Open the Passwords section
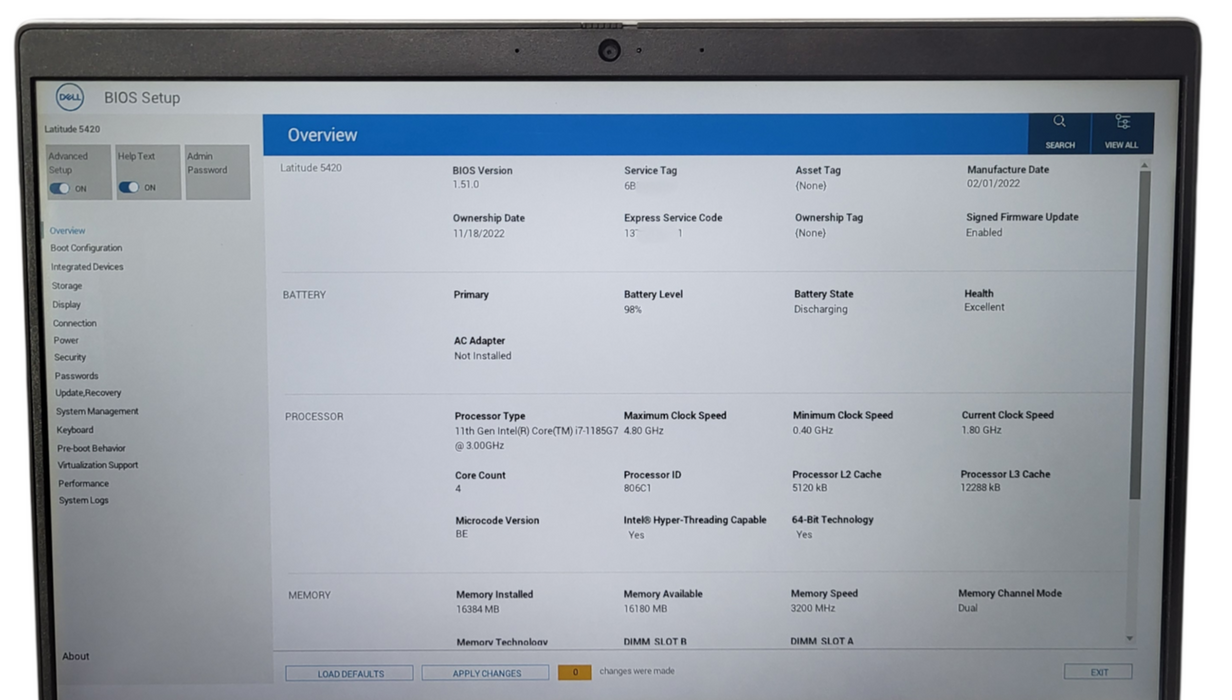The height and width of the screenshot is (700, 1232). (77, 377)
